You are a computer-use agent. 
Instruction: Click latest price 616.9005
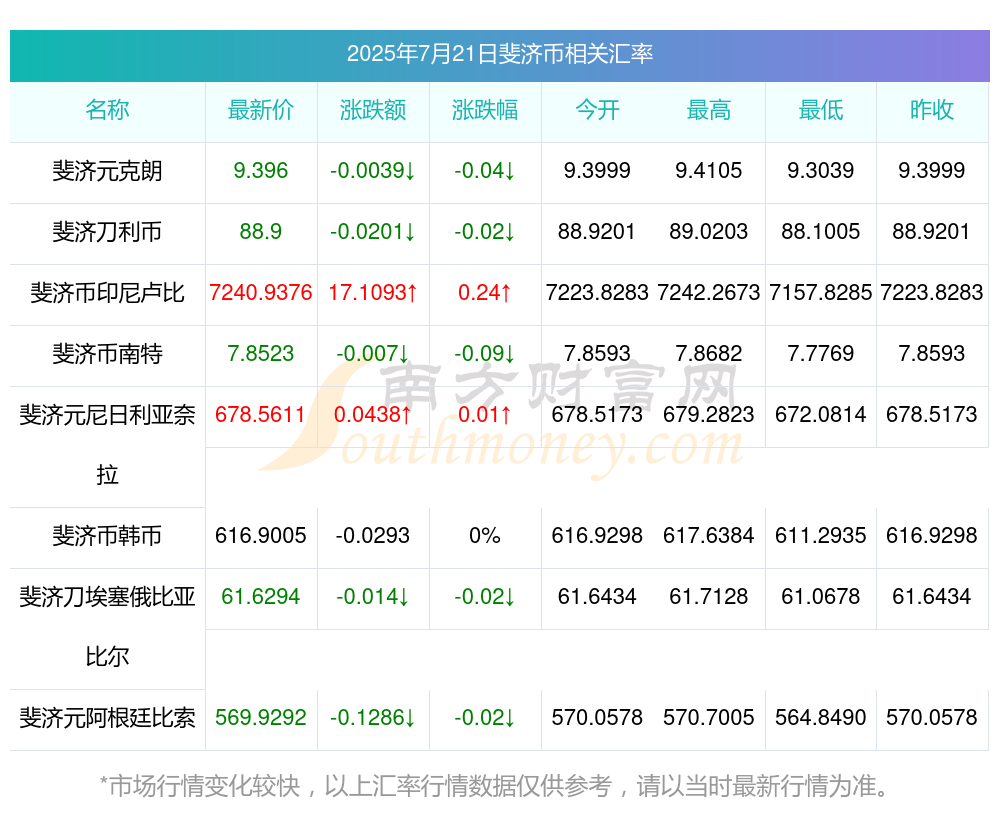click(261, 535)
